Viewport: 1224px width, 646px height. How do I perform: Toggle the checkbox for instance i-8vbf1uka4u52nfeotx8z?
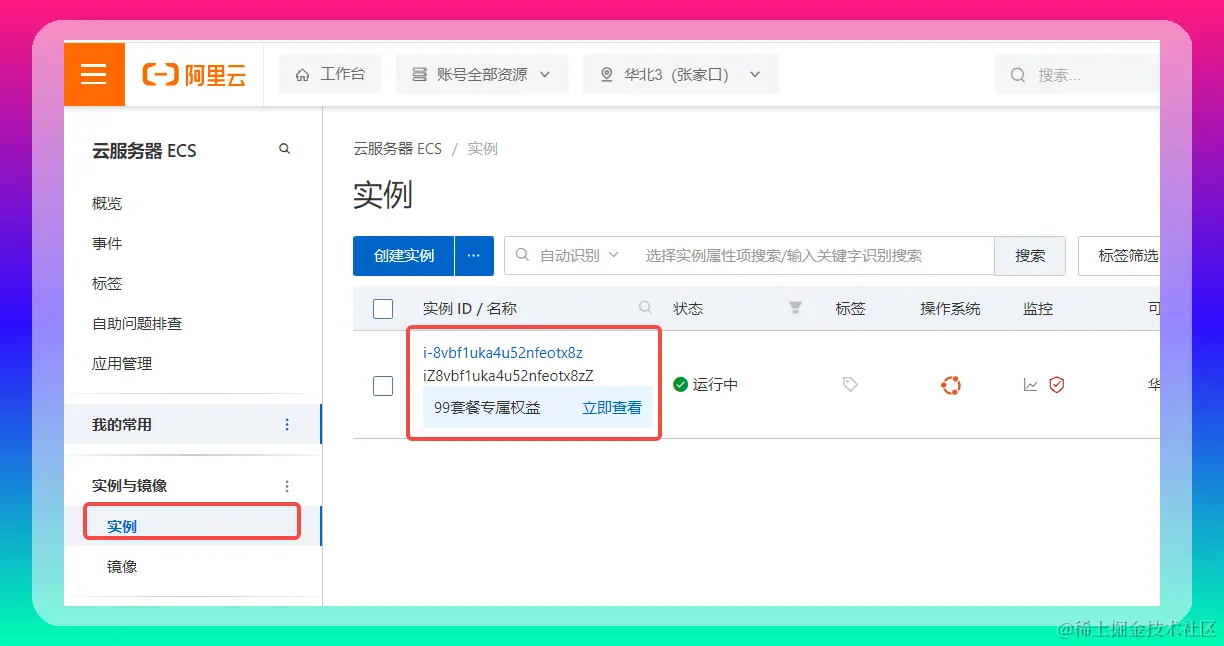(383, 385)
